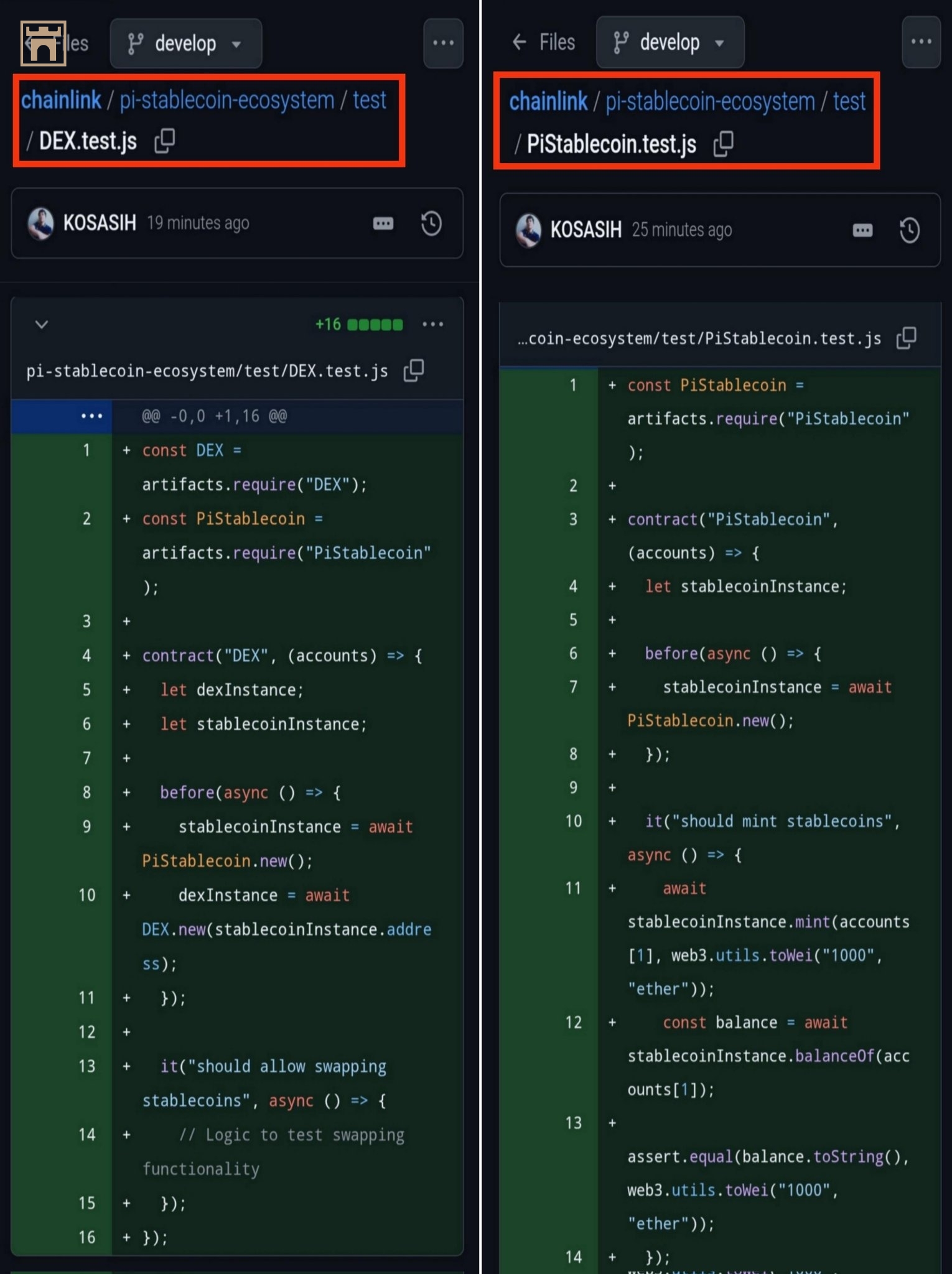Open pi-stablecoin-ecosystem link in left breadcrumb
Viewport: 952px width, 1274px height.
[x=226, y=100]
